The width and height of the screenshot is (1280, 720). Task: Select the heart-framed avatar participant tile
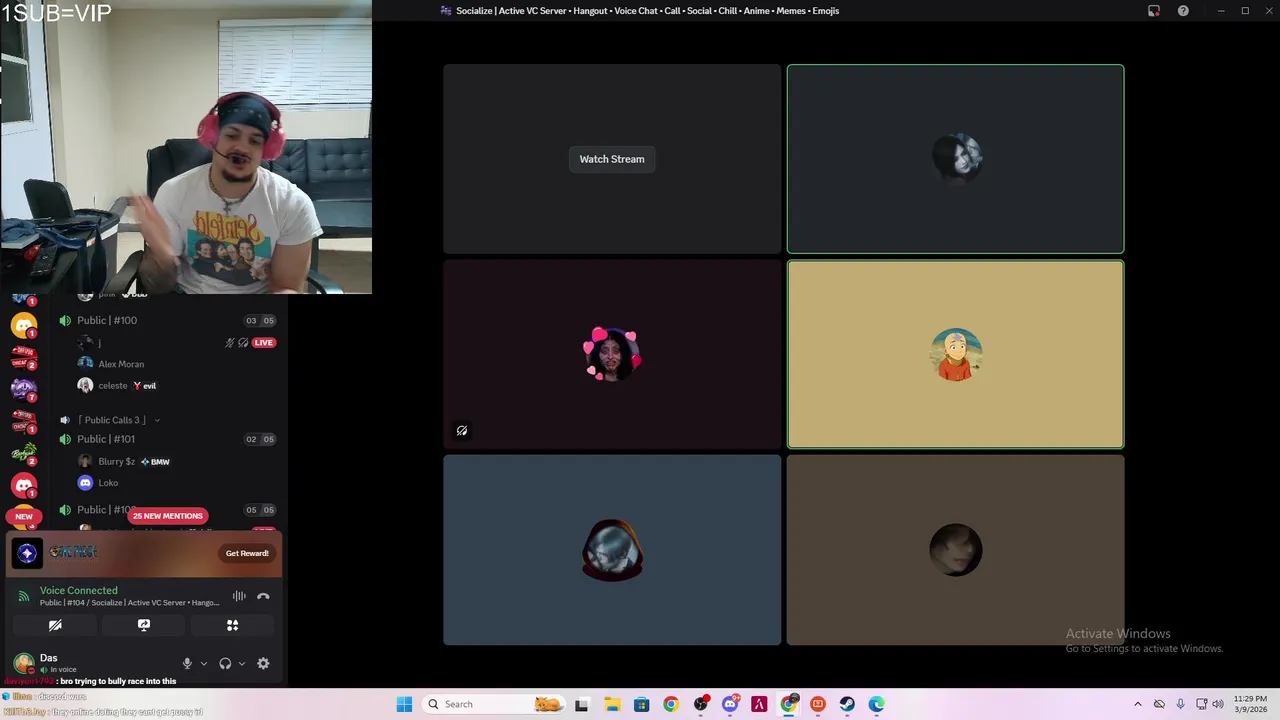pyautogui.click(x=612, y=355)
